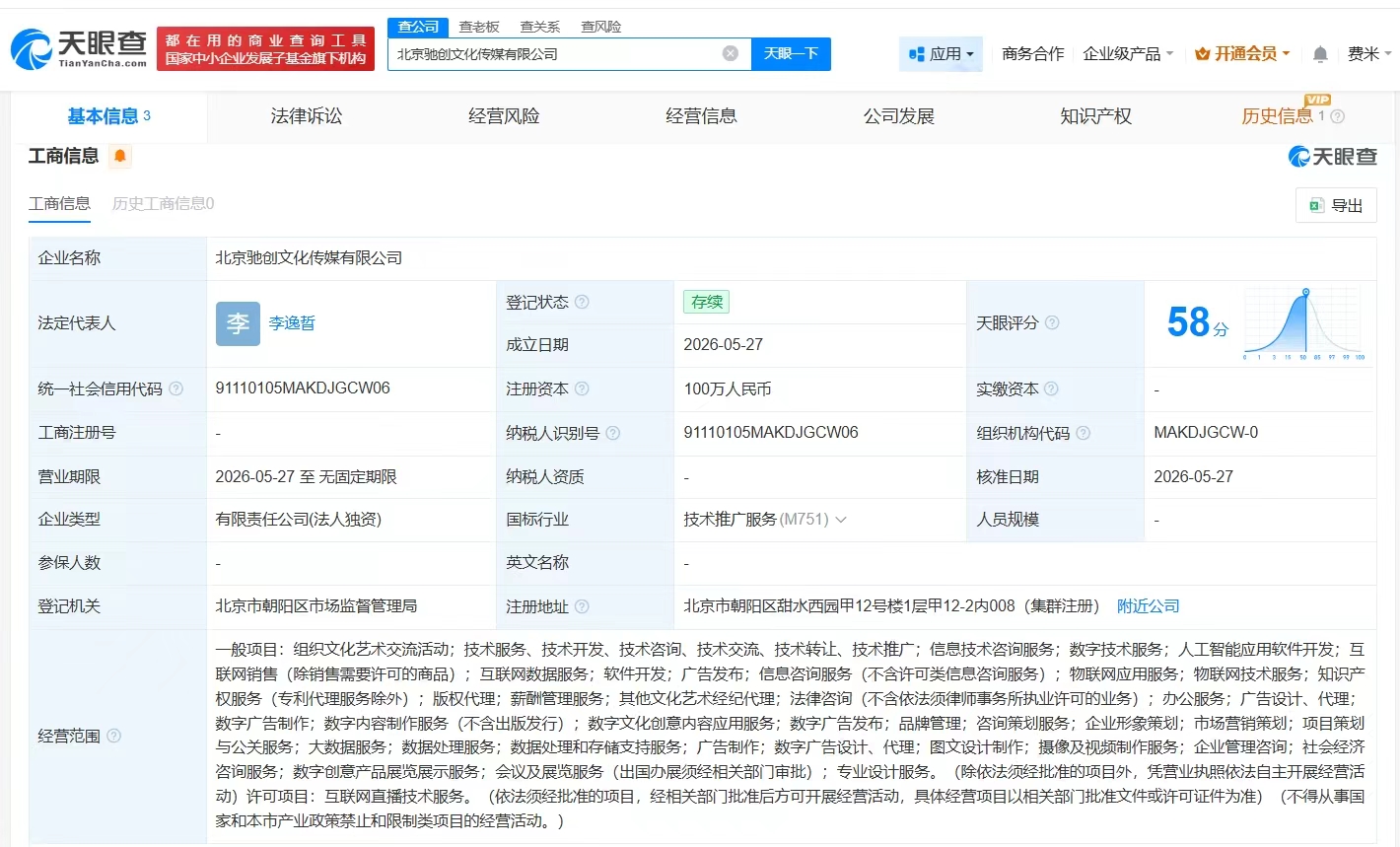Clear the search box with the X icon
This screenshot has height=847, width=1400.
731,53
